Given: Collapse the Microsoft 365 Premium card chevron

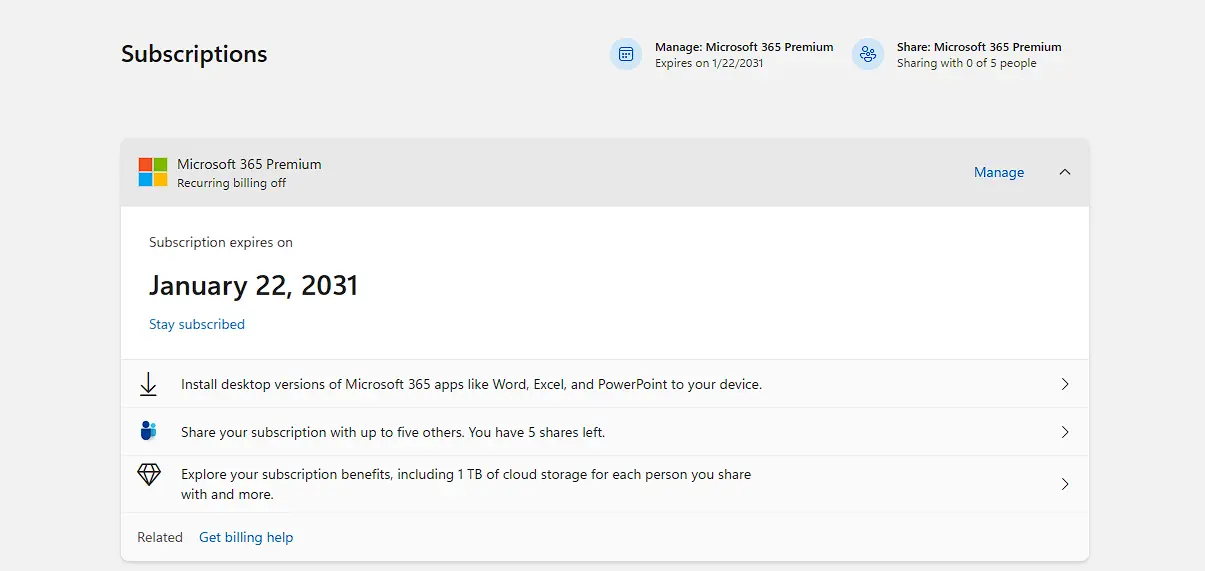Looking at the screenshot, I should click(x=1065, y=172).
